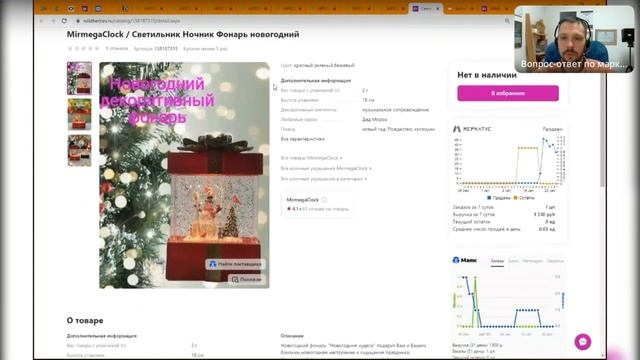Click the Нет в наличии status text
The image size is (640, 360).
pos(487,75)
